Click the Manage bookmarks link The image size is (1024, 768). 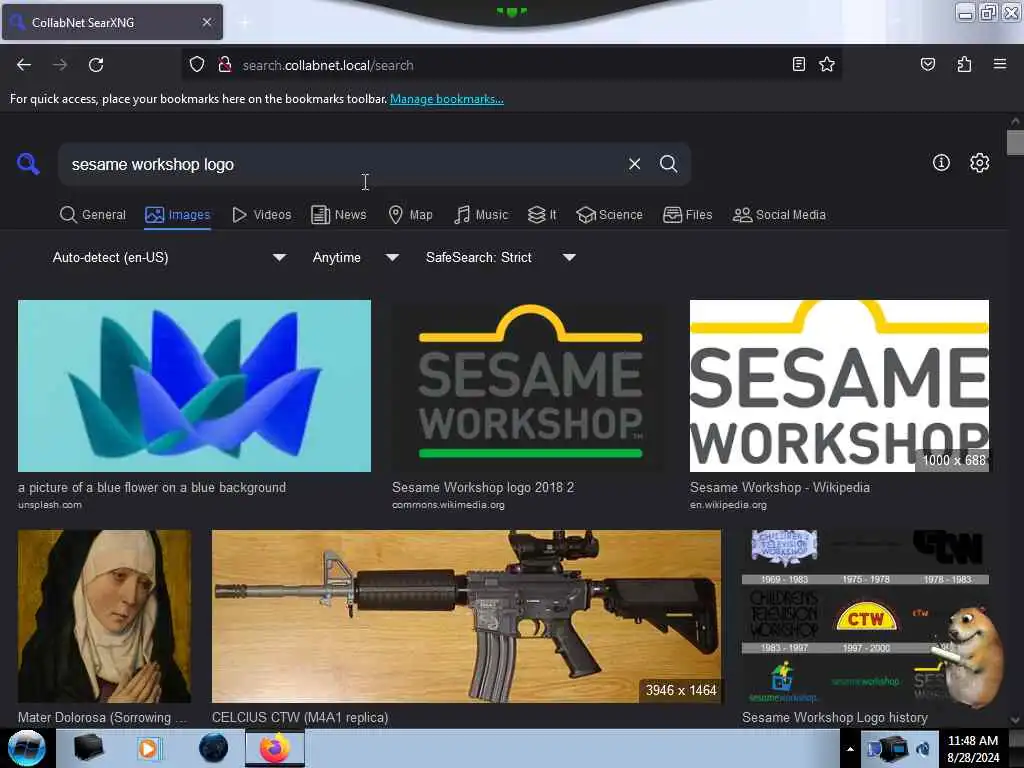click(447, 99)
